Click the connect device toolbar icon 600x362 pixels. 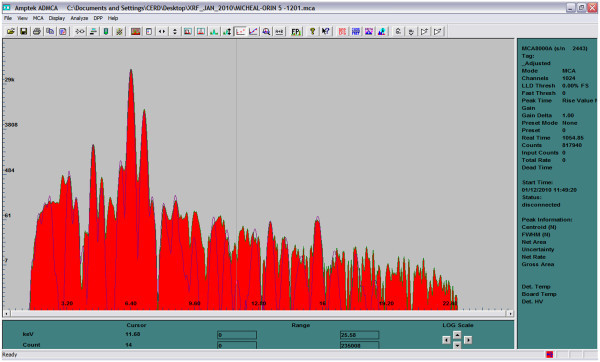[x=80, y=31]
